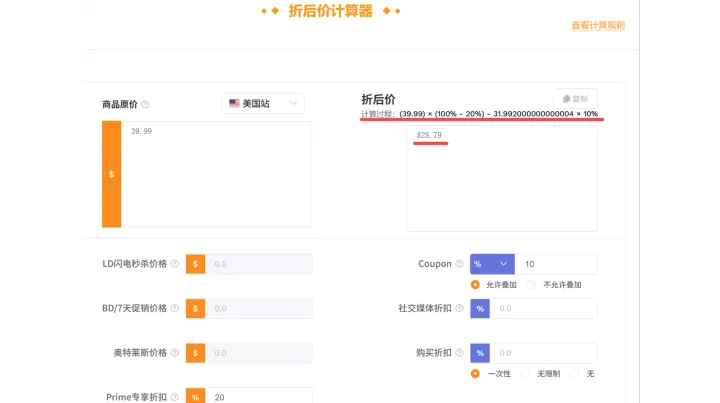This screenshot has height=403, width=720.
Task: Click the dollar icon for BD/7天促销价格
Action: [x=196, y=308]
